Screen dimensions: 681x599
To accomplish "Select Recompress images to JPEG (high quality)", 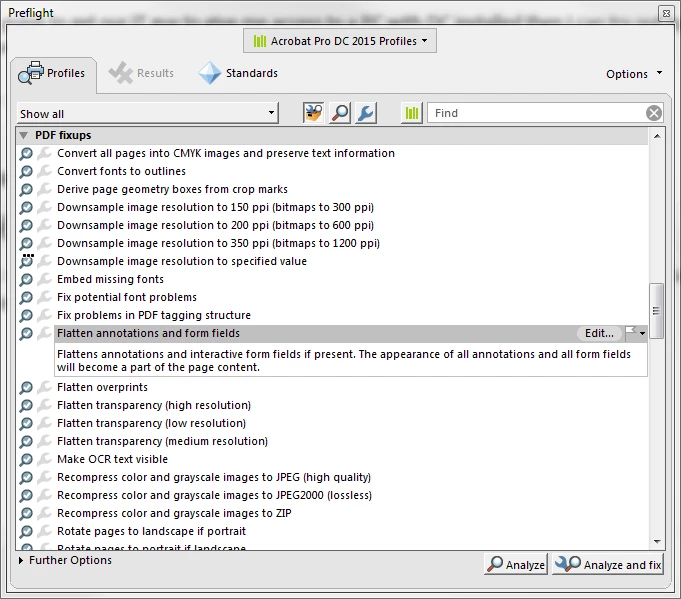I will pyautogui.click(x=214, y=477).
